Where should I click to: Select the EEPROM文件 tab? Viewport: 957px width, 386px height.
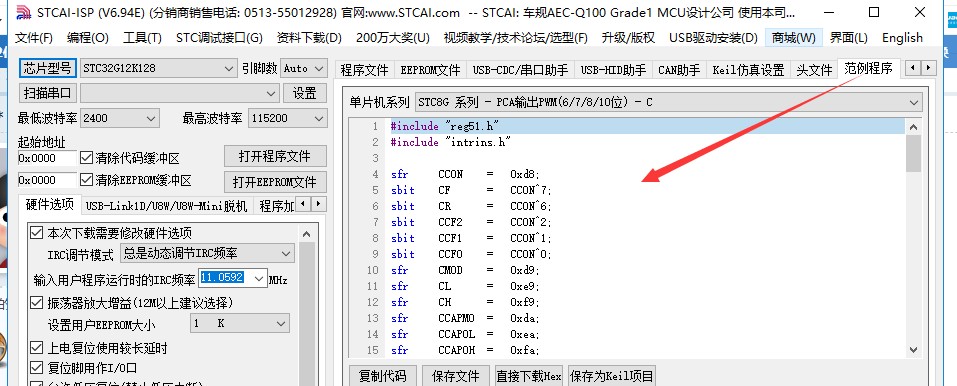coord(430,70)
